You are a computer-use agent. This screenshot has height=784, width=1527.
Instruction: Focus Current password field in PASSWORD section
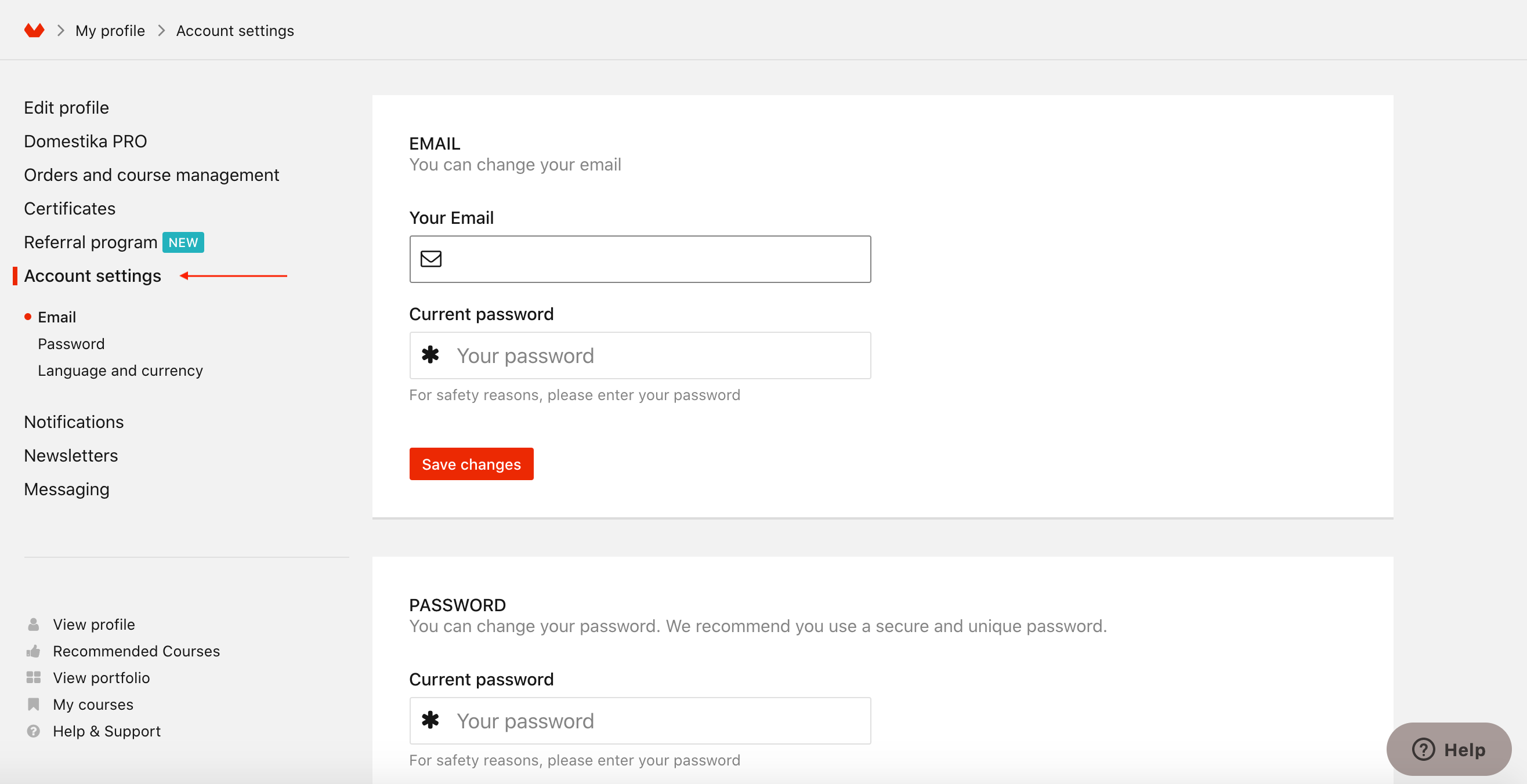640,721
